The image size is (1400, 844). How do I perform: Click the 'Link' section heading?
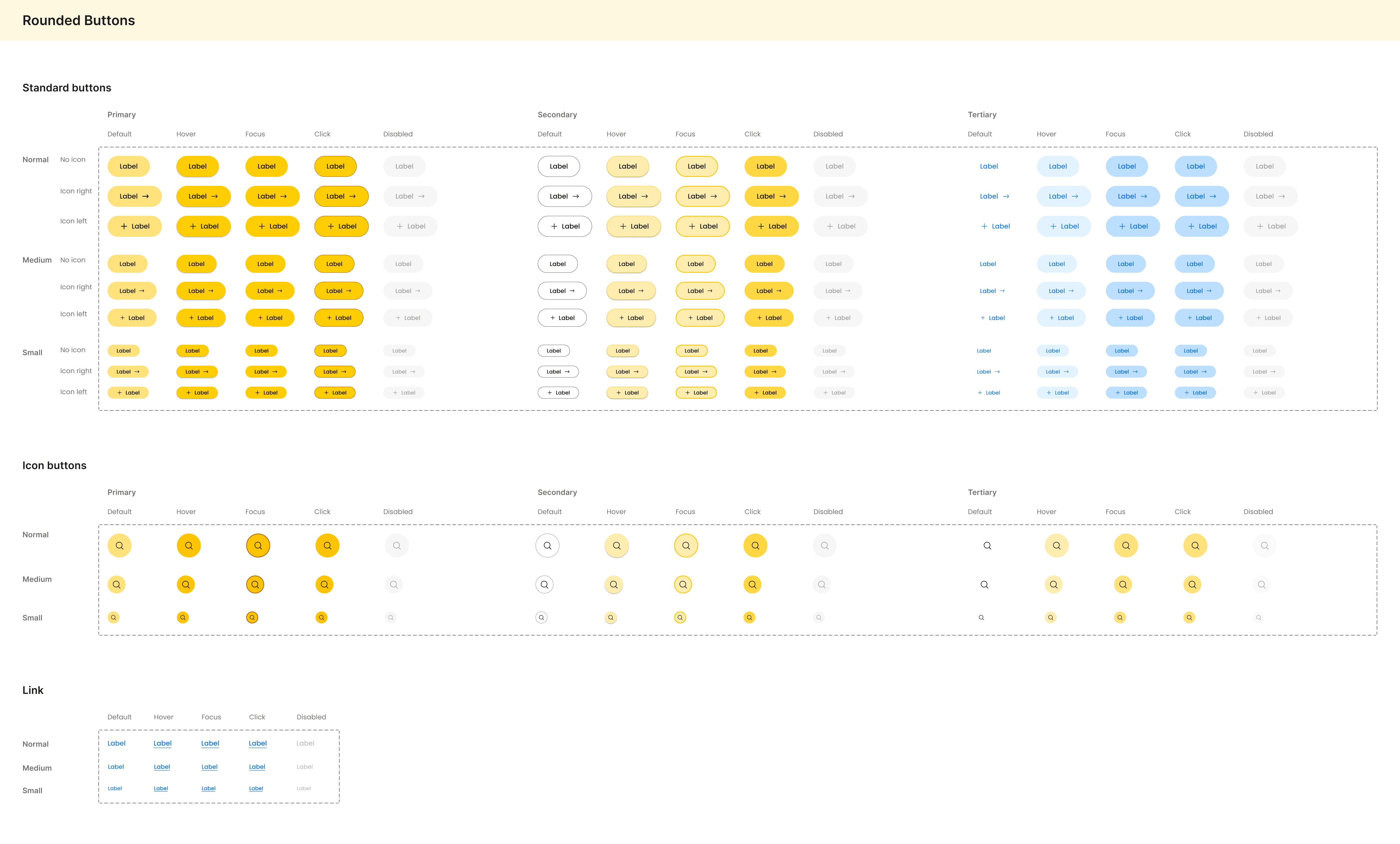click(33, 690)
